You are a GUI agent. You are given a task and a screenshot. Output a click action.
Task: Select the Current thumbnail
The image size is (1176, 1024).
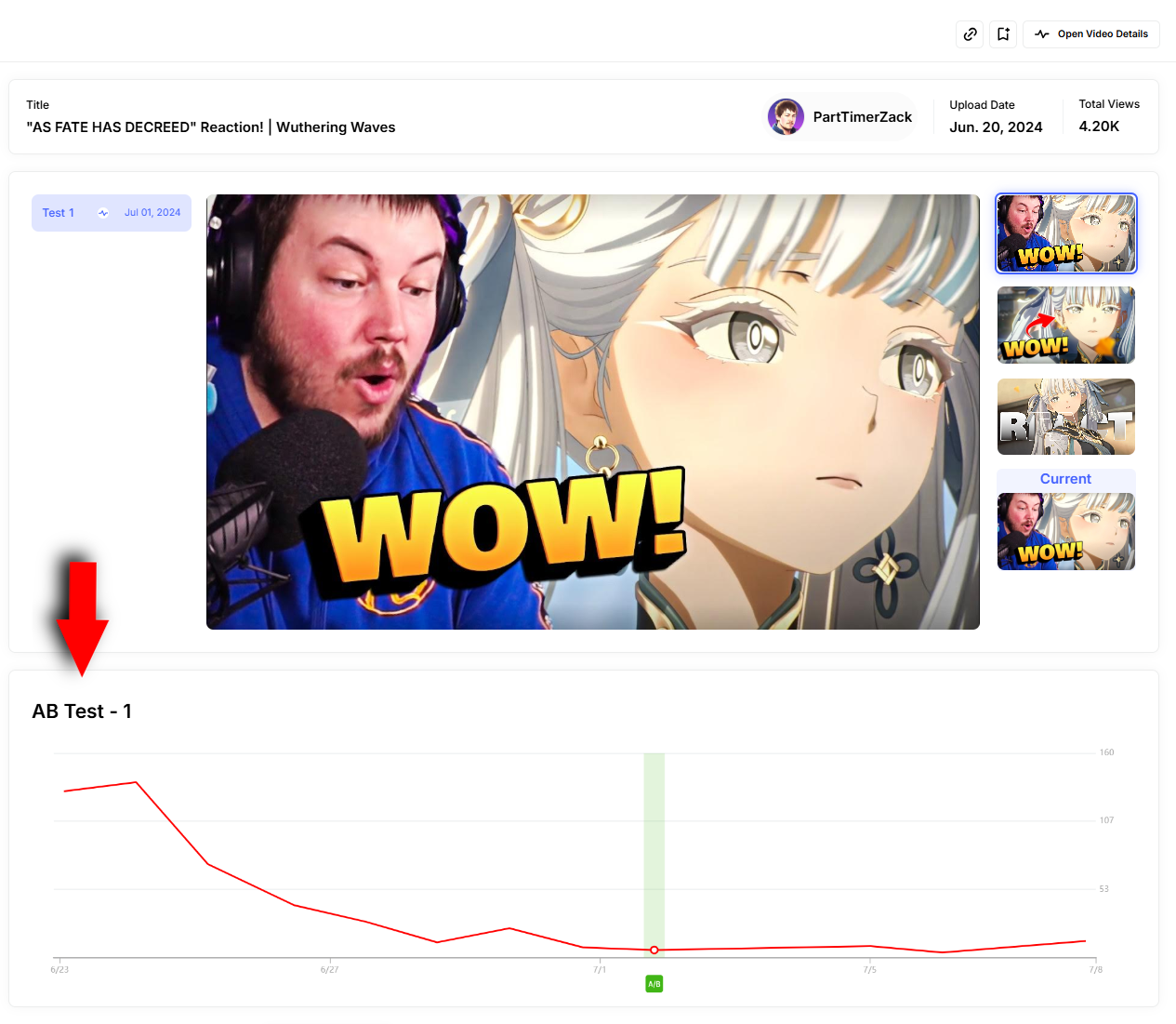1066,531
